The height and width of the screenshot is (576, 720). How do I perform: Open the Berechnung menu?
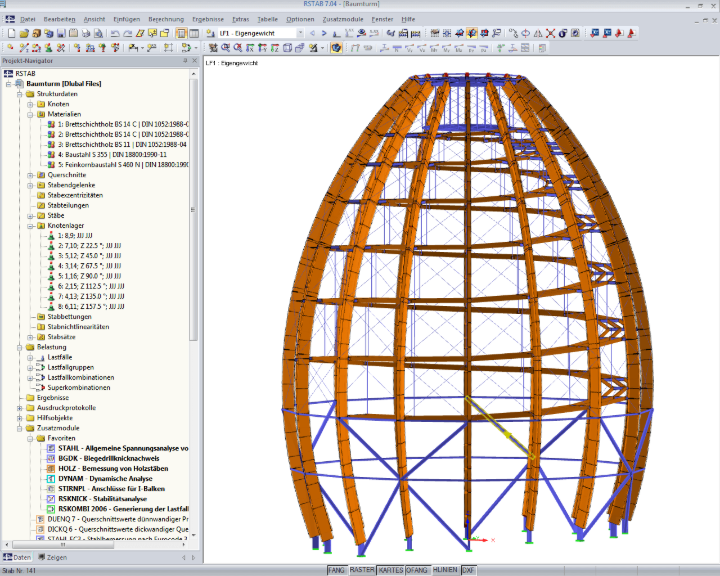click(x=166, y=19)
